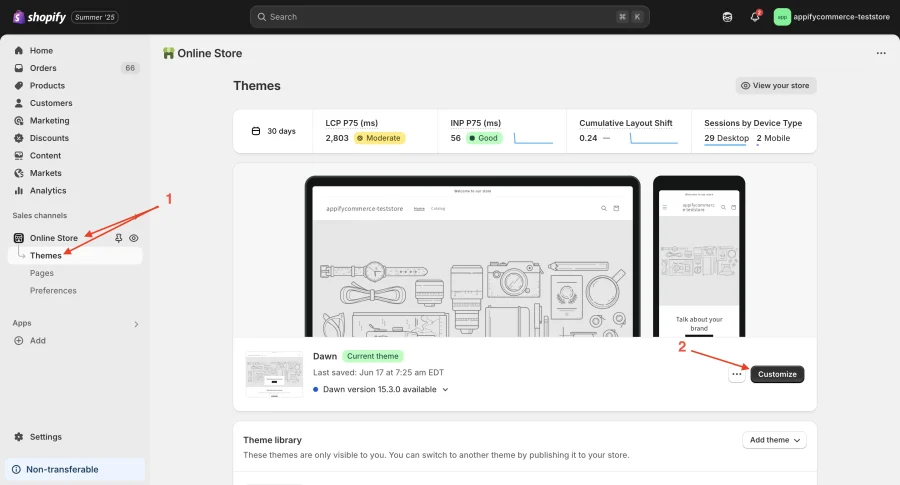Expand the Dawn version 15.3.0 available chevron
This screenshot has height=485, width=900.
pos(445,389)
